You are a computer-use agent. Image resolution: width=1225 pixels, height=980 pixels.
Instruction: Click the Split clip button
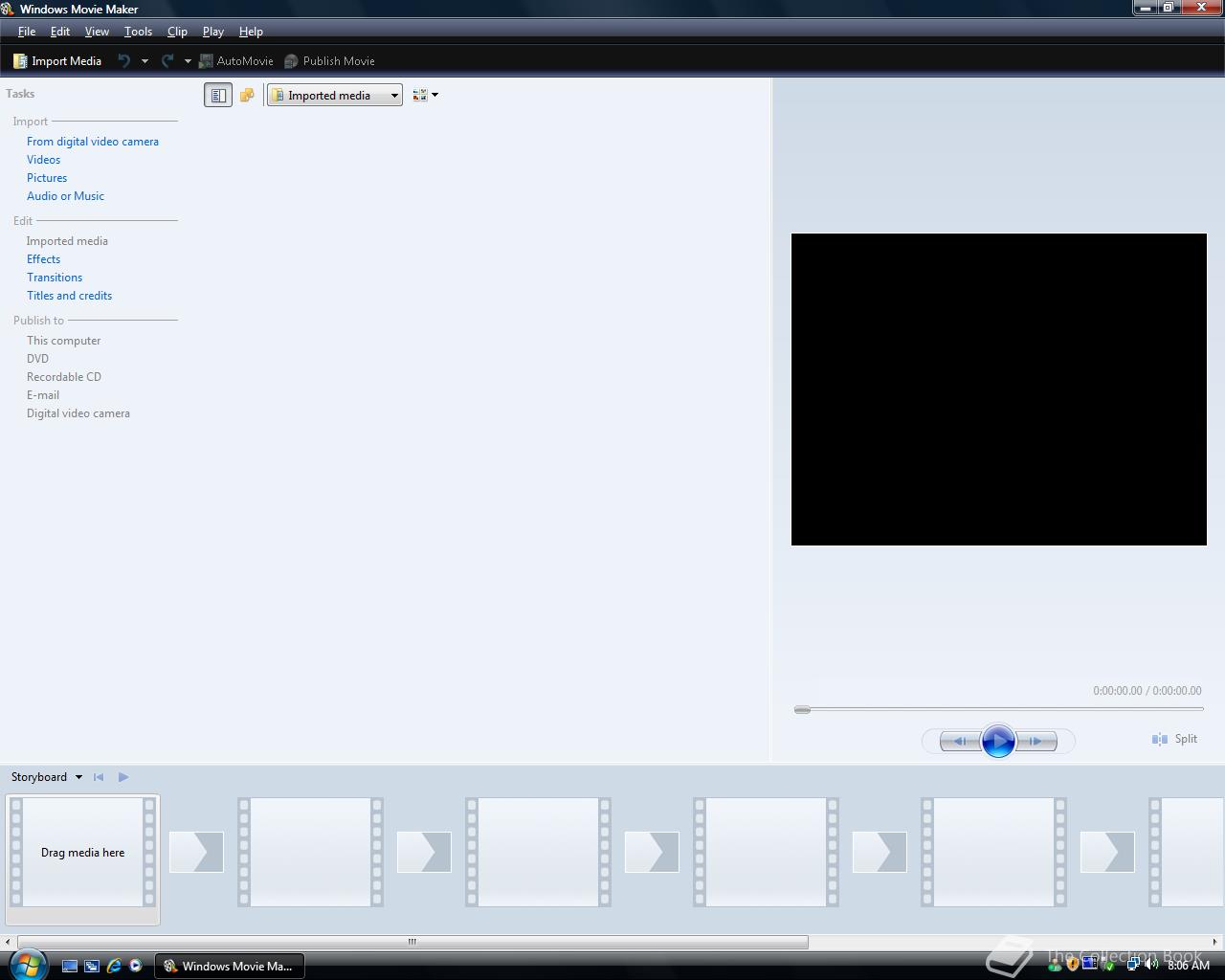1174,739
